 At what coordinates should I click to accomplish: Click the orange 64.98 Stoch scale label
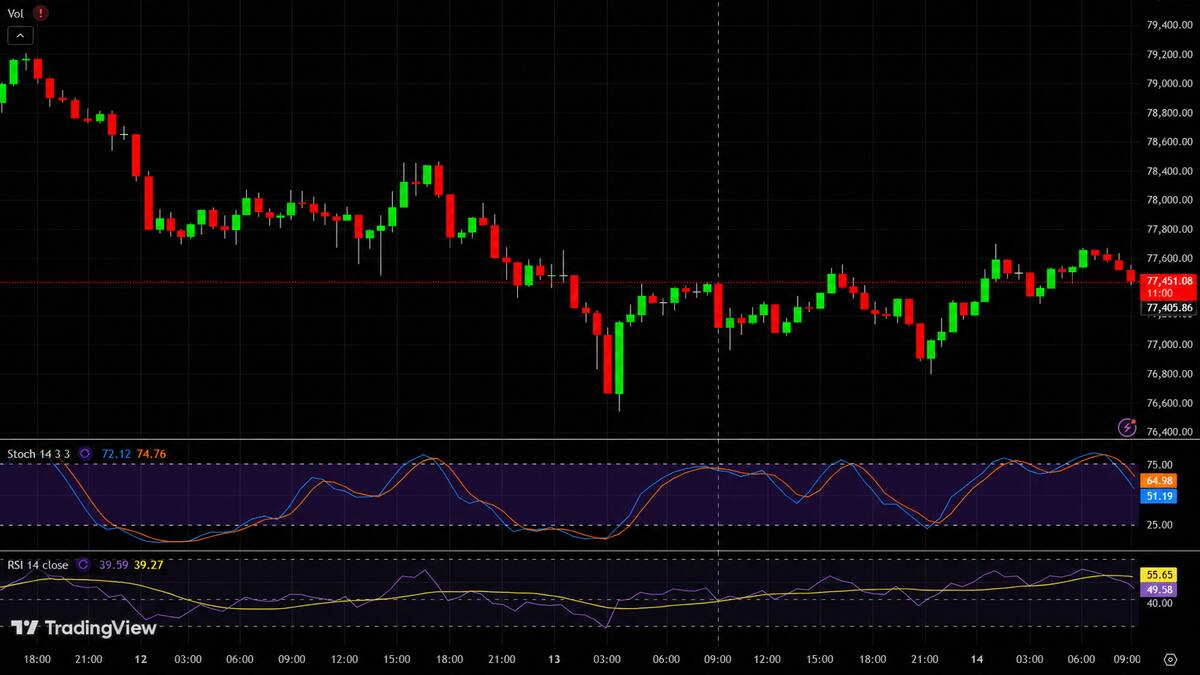[1158, 481]
